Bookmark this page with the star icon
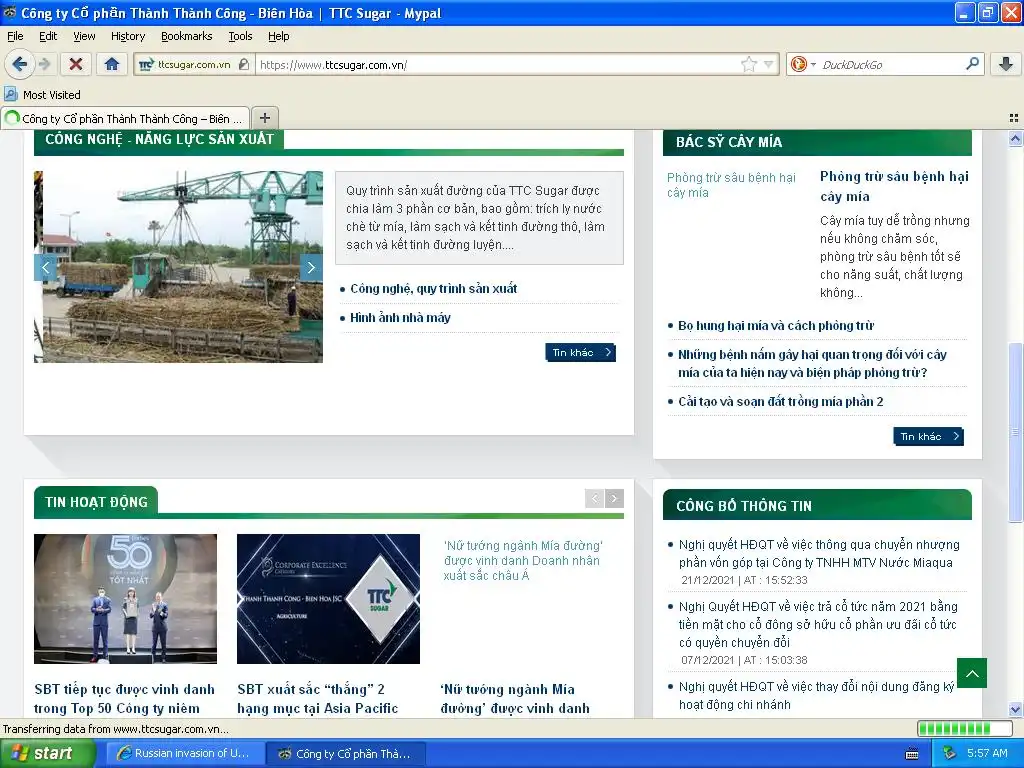The height and width of the screenshot is (768, 1024). [748, 64]
